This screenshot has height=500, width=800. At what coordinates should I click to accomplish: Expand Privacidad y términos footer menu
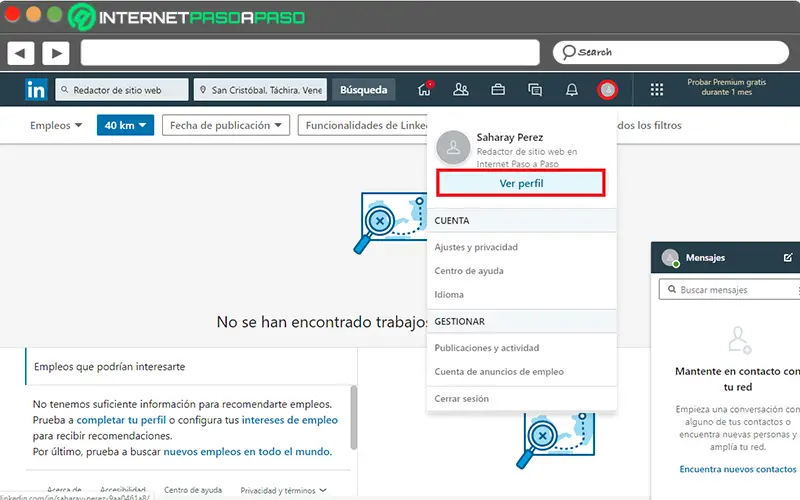pos(283,490)
